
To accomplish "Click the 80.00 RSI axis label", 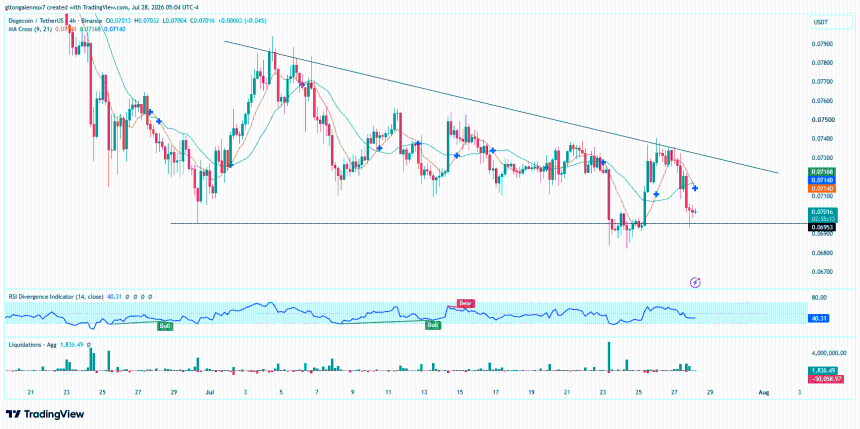I will [819, 298].
